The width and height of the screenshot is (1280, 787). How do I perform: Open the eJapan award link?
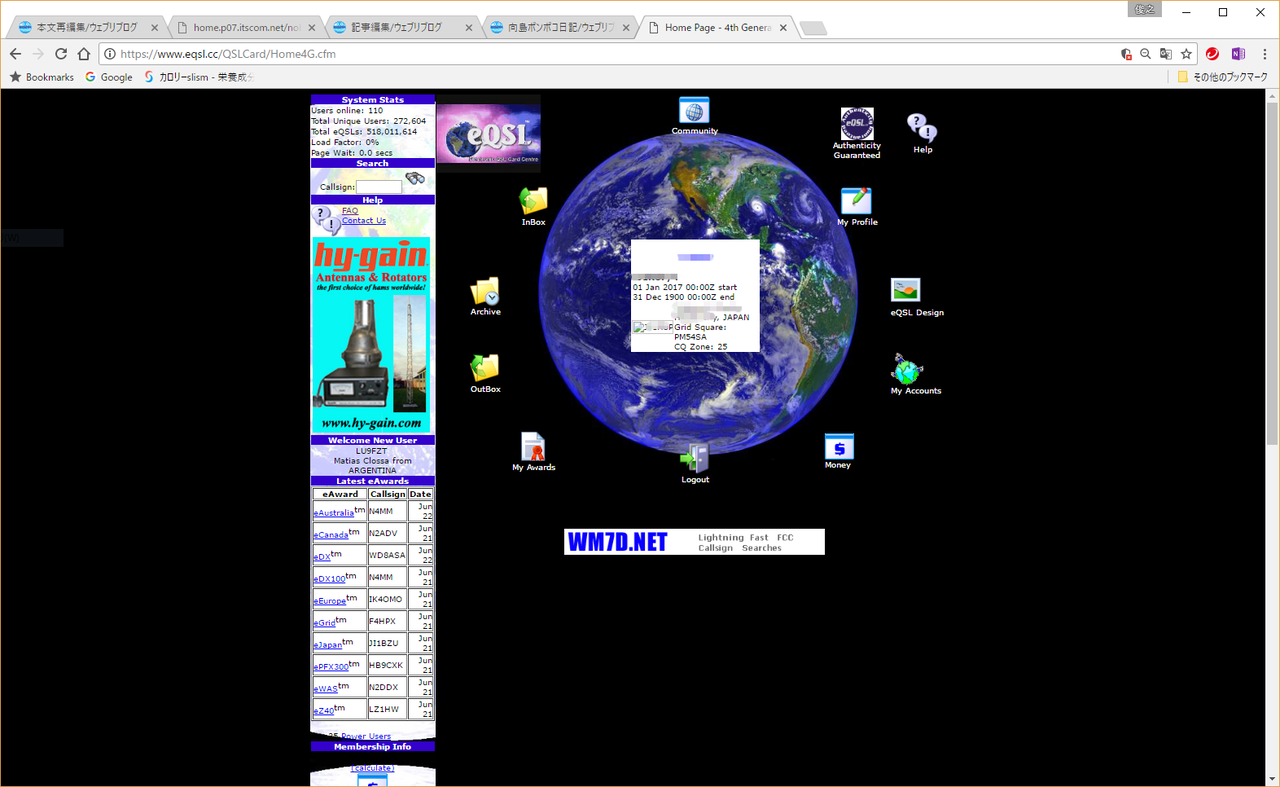point(327,645)
